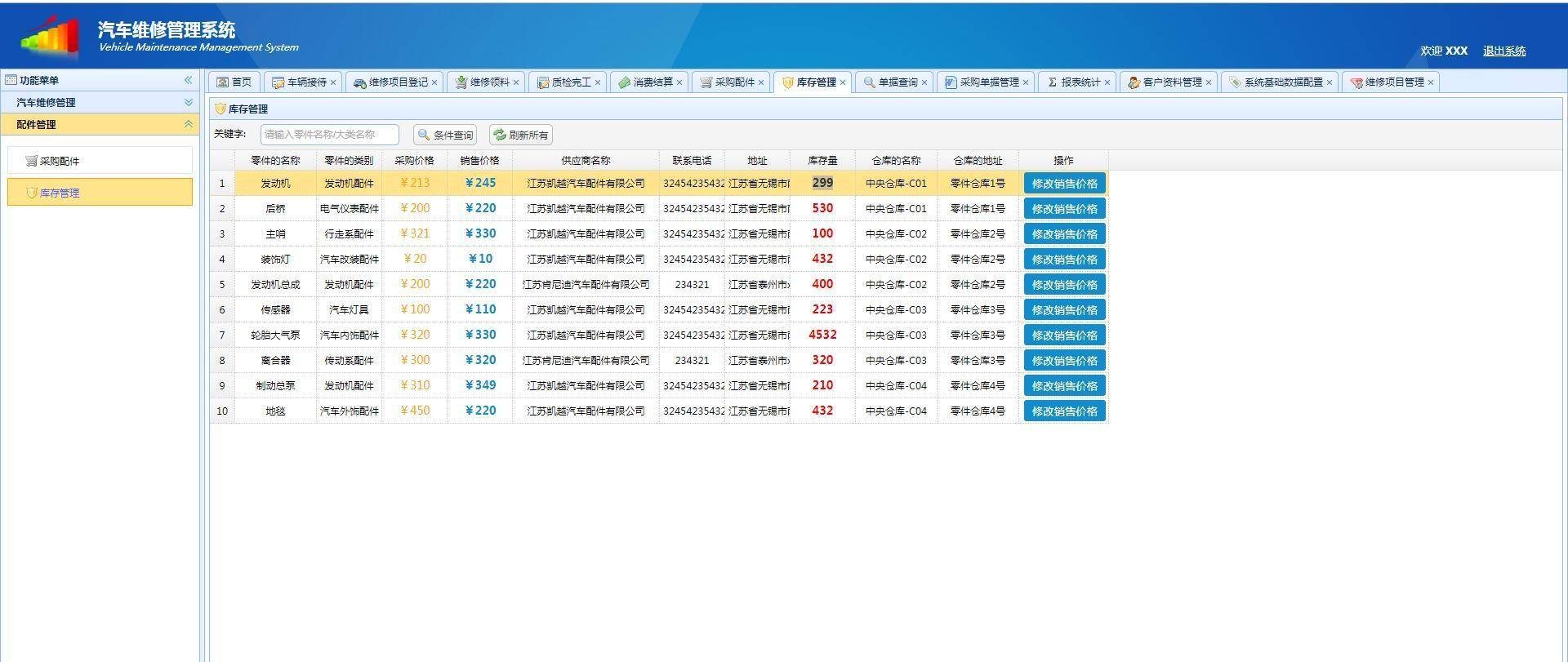This screenshot has width=1568, height=662.
Task: Click 修改销售价格 for 后桥 row
Action: 1064,209
